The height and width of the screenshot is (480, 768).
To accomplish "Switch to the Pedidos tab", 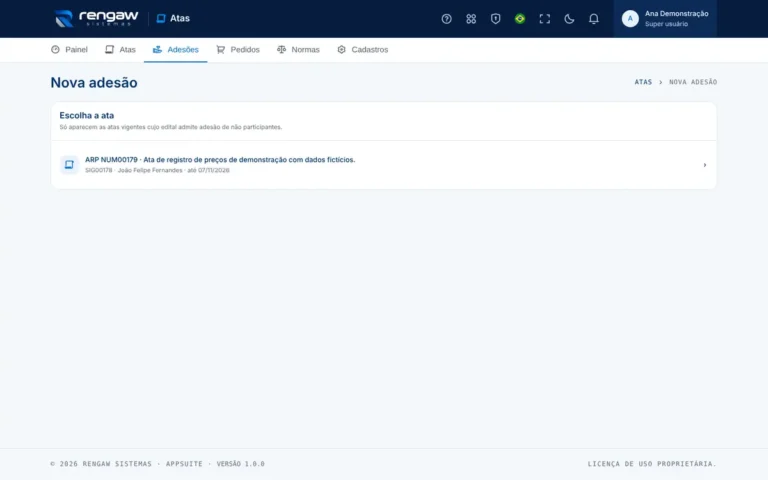I will (x=238, y=49).
